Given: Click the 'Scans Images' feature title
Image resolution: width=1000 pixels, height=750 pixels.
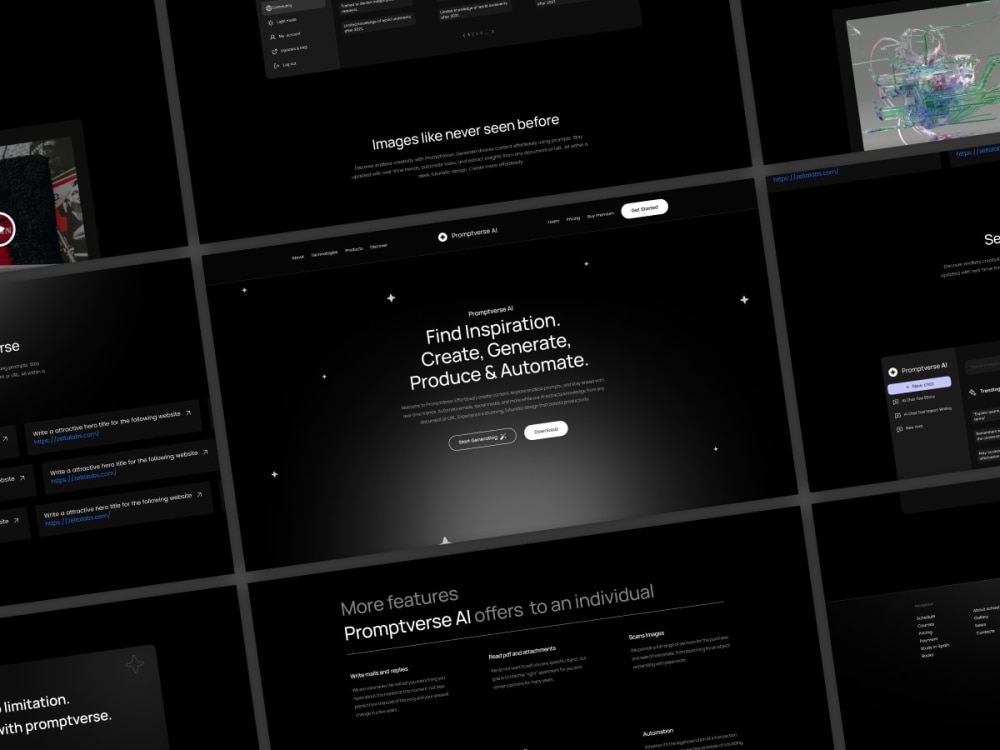Looking at the screenshot, I should point(646,635).
